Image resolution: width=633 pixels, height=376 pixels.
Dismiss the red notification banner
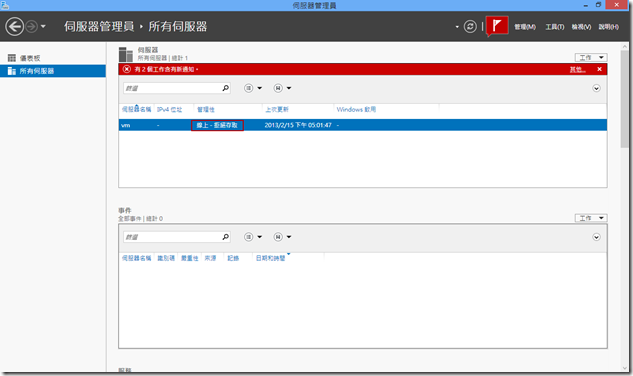point(599,69)
